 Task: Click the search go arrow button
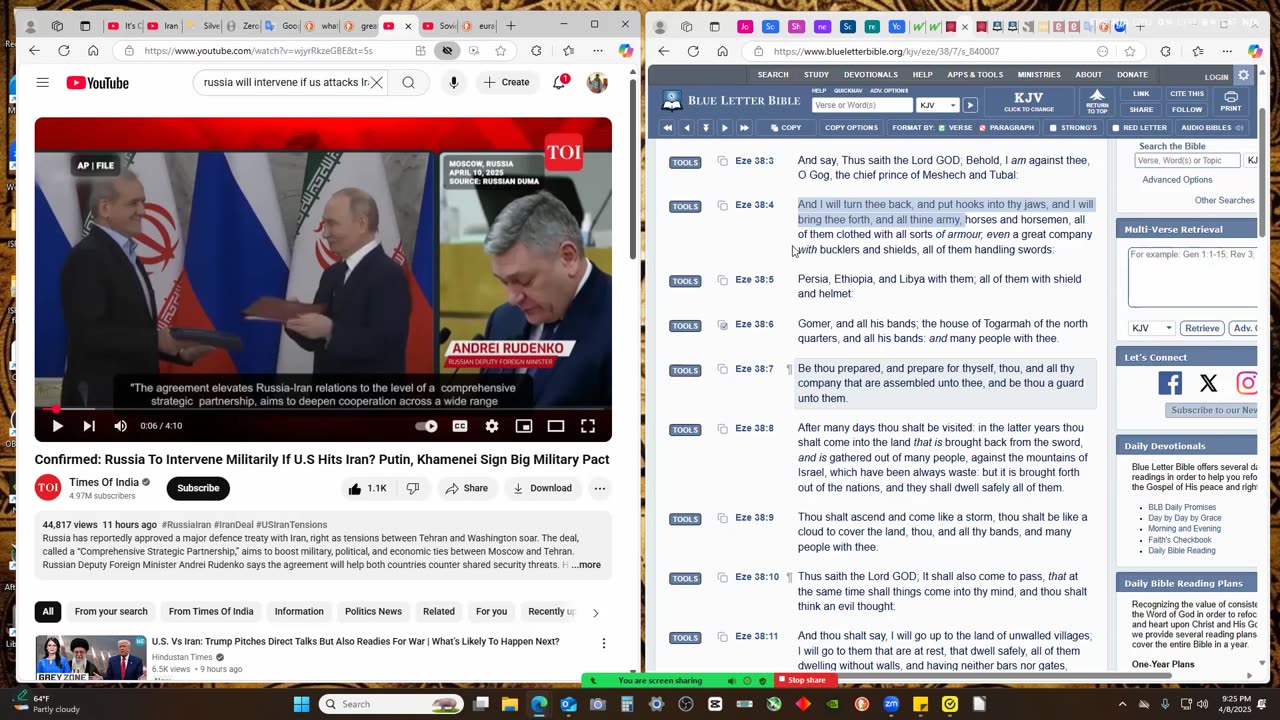970,105
